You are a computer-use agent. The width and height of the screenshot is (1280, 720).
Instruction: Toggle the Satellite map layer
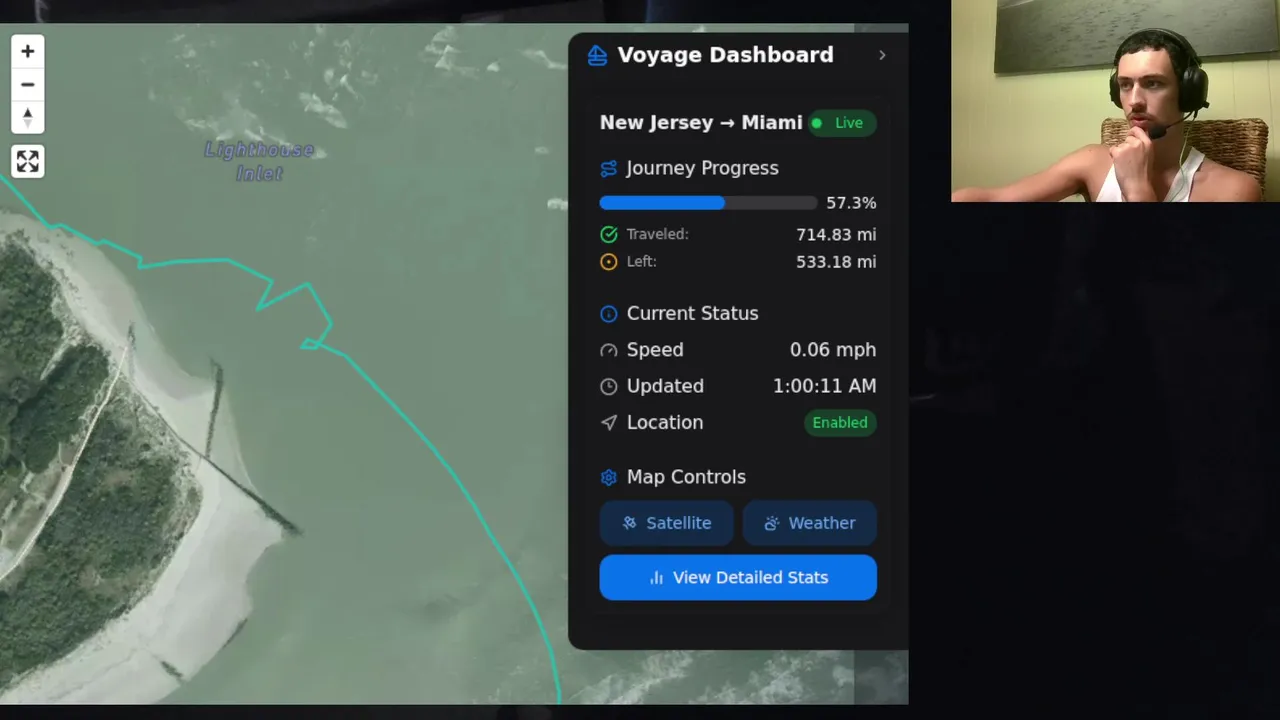(x=666, y=523)
